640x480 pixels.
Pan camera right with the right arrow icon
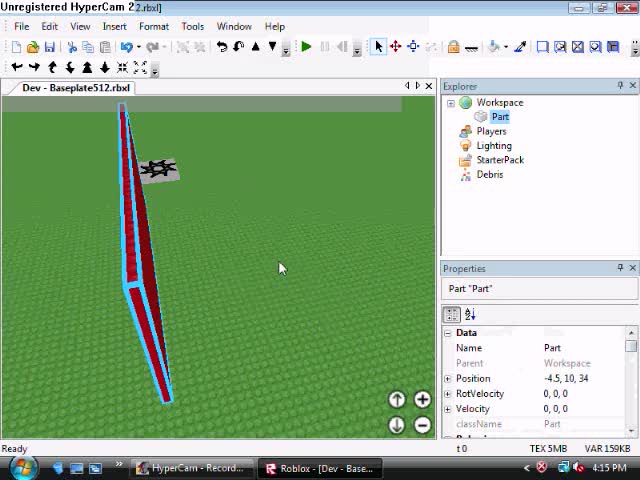tap(34, 67)
